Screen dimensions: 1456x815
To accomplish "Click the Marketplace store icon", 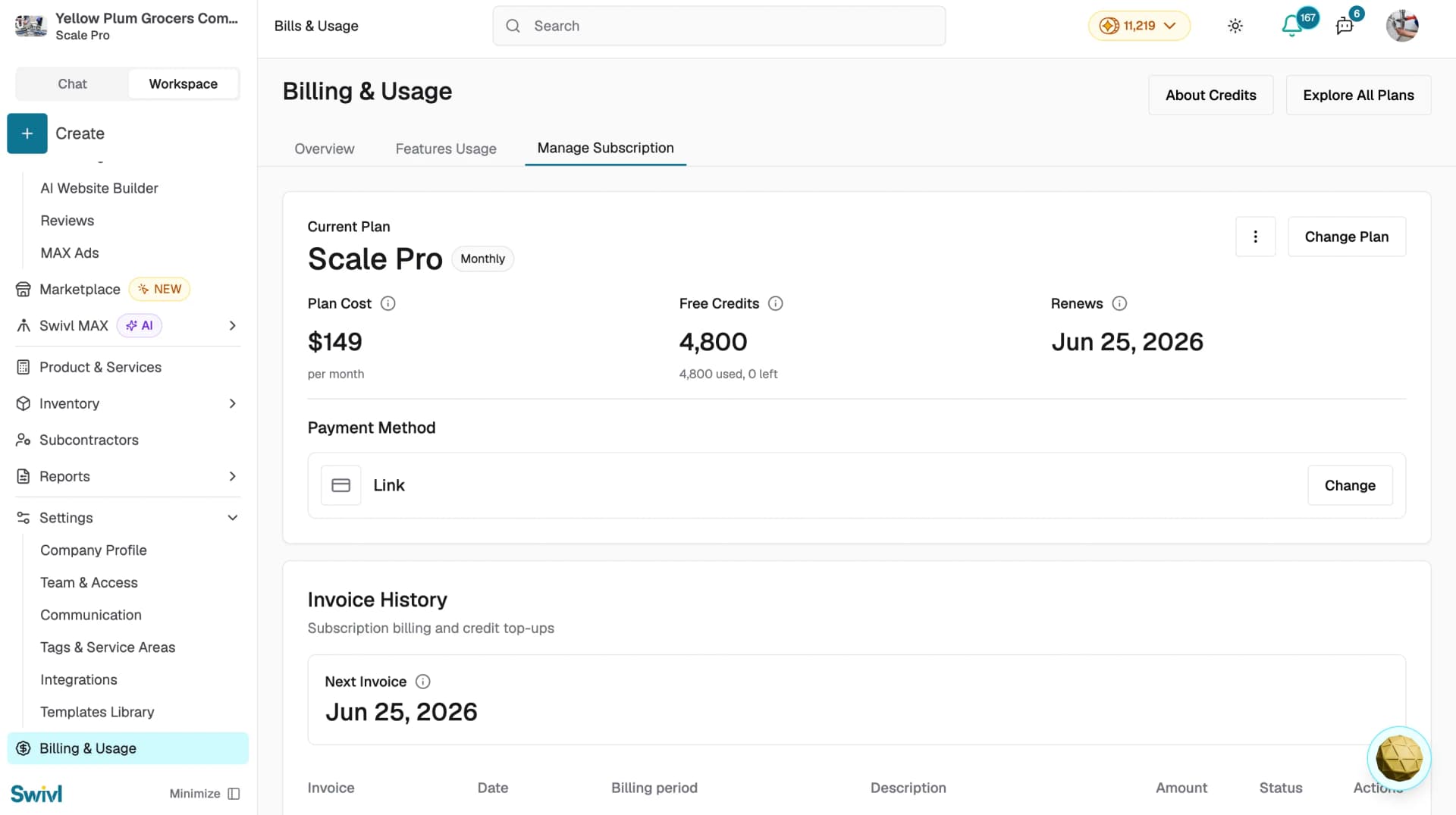I will coord(24,289).
